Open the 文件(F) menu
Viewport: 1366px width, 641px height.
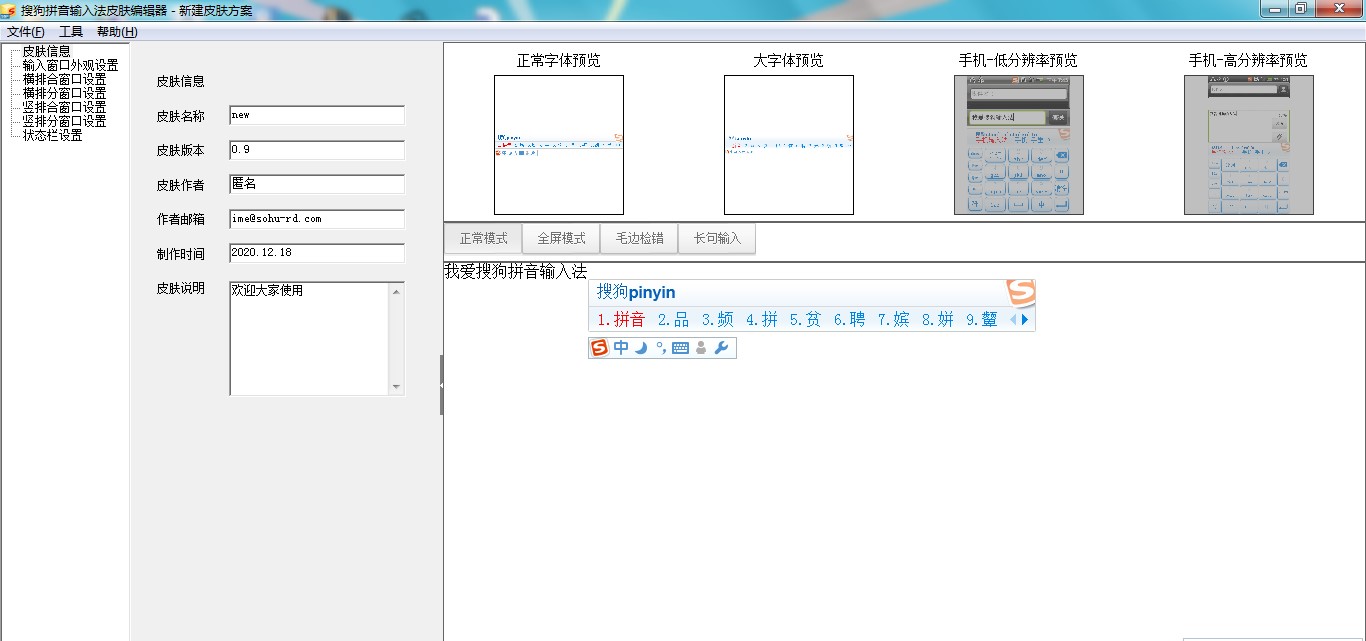[x=26, y=32]
